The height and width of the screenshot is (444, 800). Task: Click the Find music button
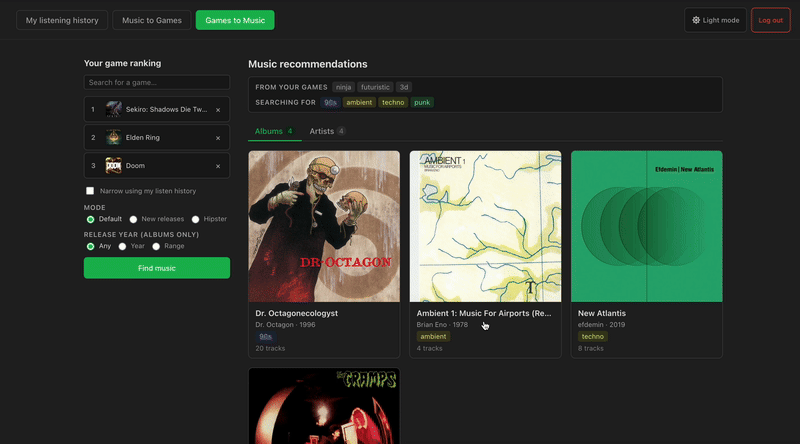[x=157, y=268]
